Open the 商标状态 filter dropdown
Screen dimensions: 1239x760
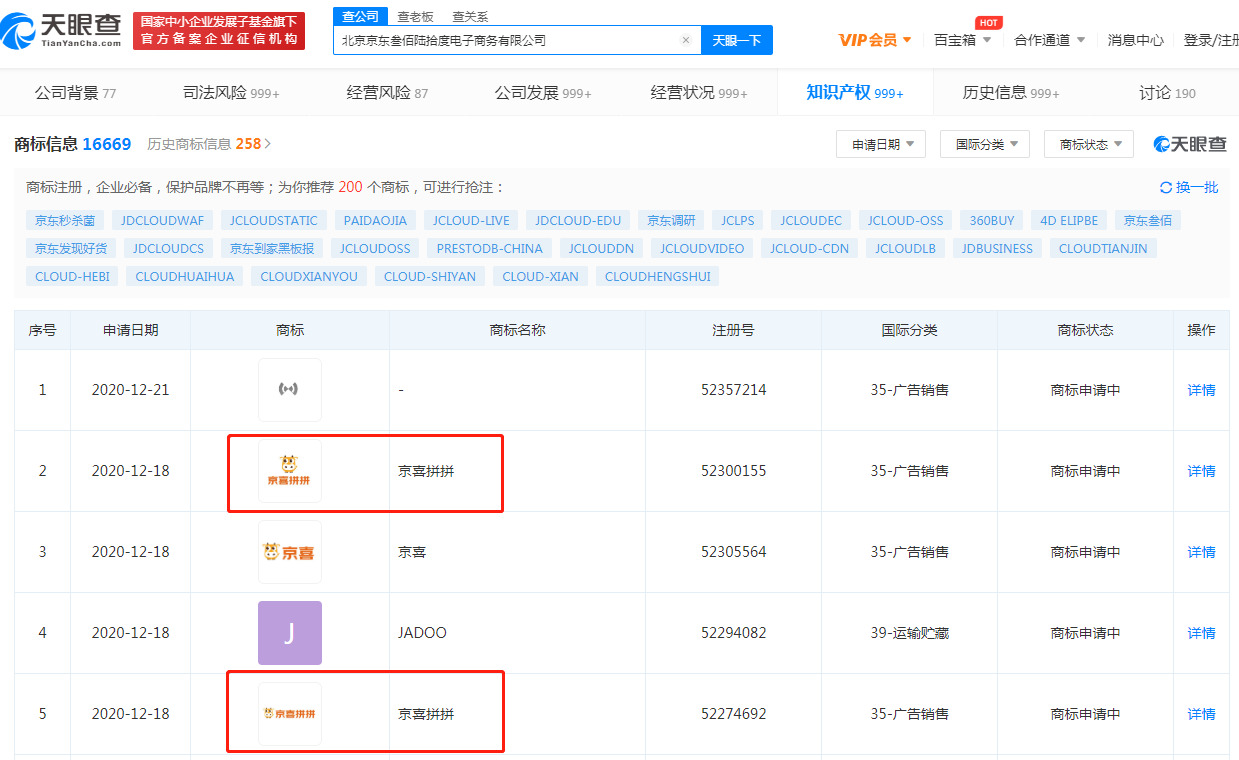[x=1089, y=144]
